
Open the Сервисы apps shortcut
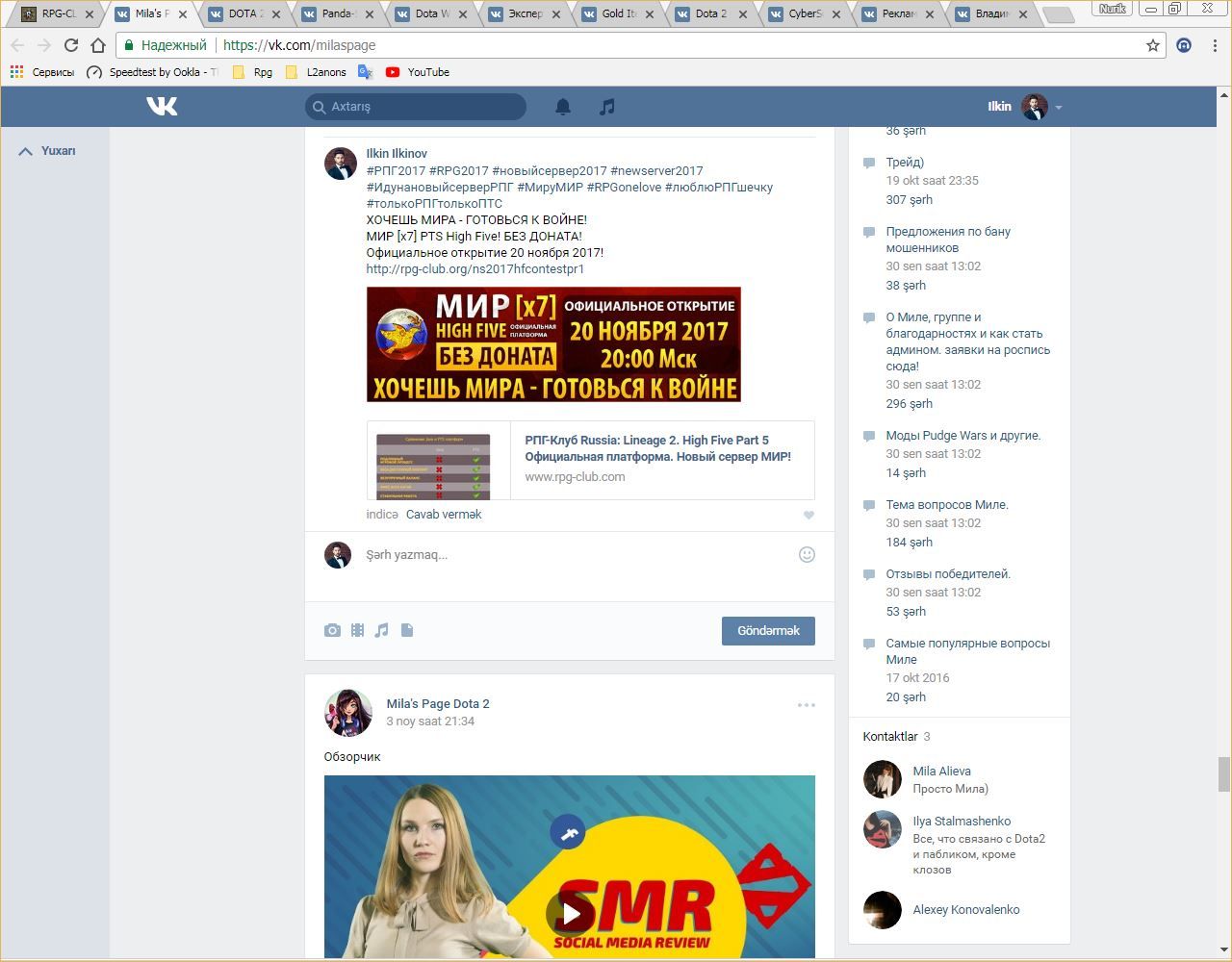coord(42,72)
